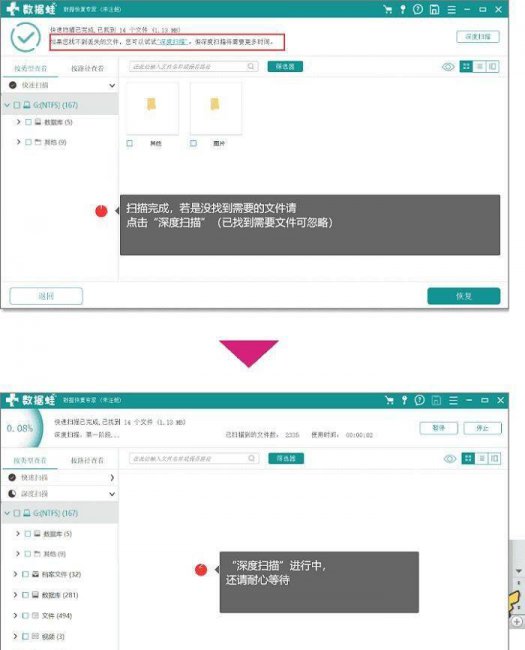Check 数据库 (5) box in scan-complete window
Viewport: 525px width, 650px height.
point(28,122)
